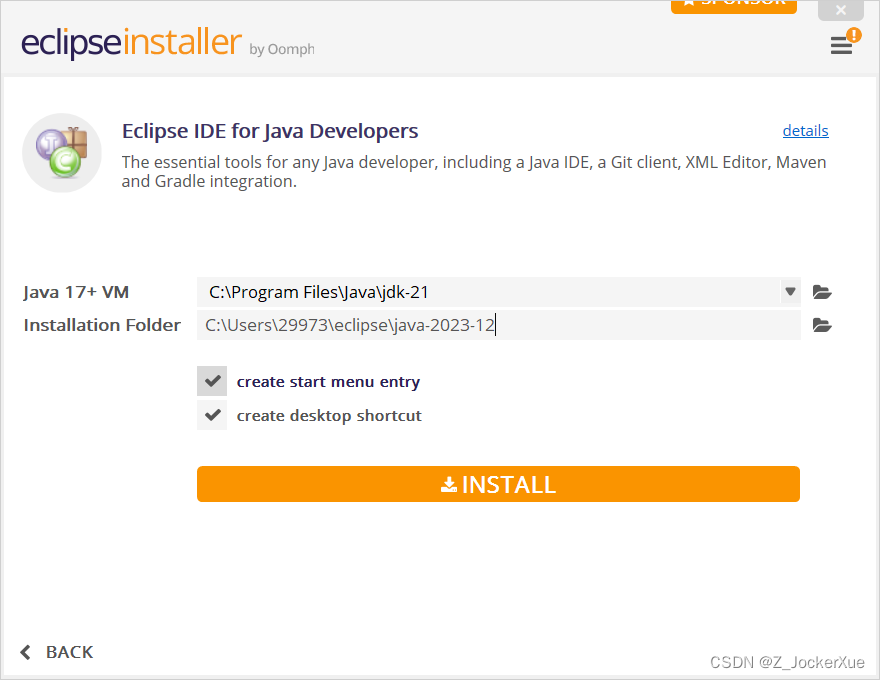Browse for Java VM folder
880x680 pixels.
click(822, 292)
